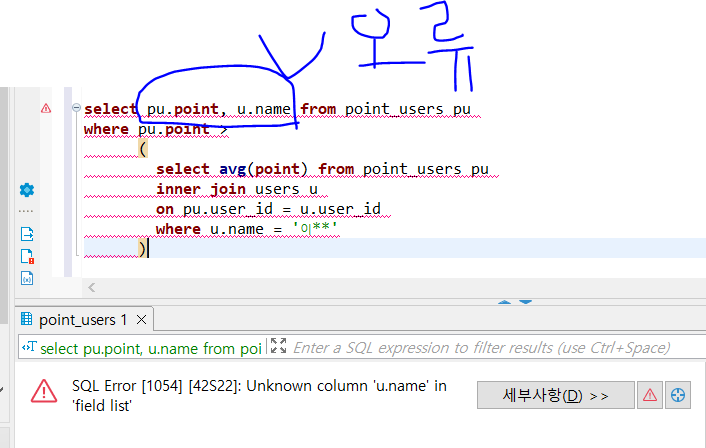Click the 'on pu.user_id = u.user_id' line
706x448 pixels.
point(268,209)
